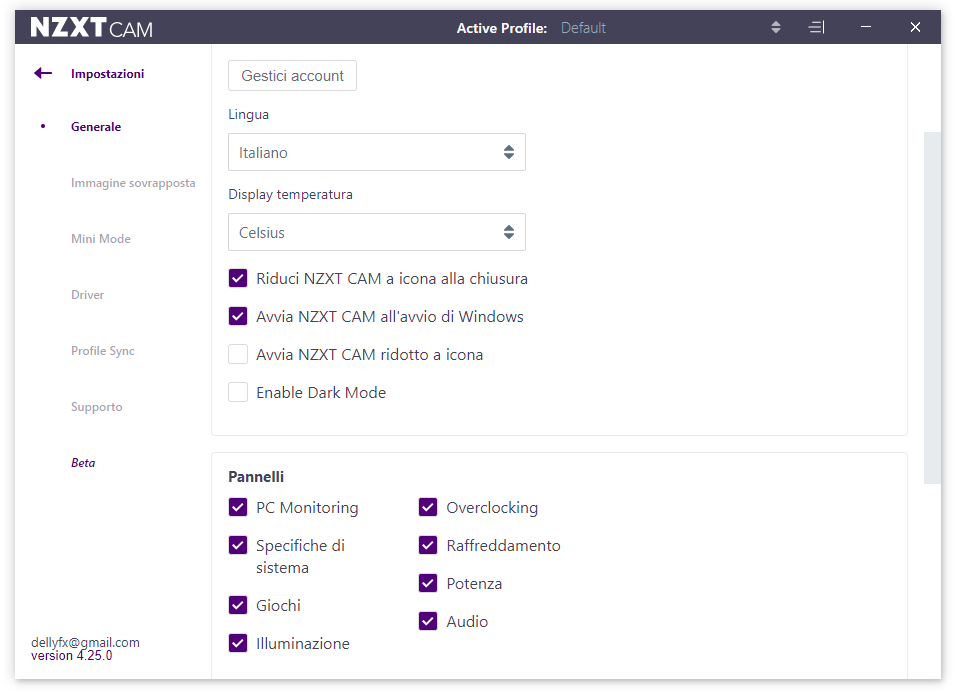Click the NZXT CAM logo
Viewport: 956px width, 693px height.
[x=91, y=27]
